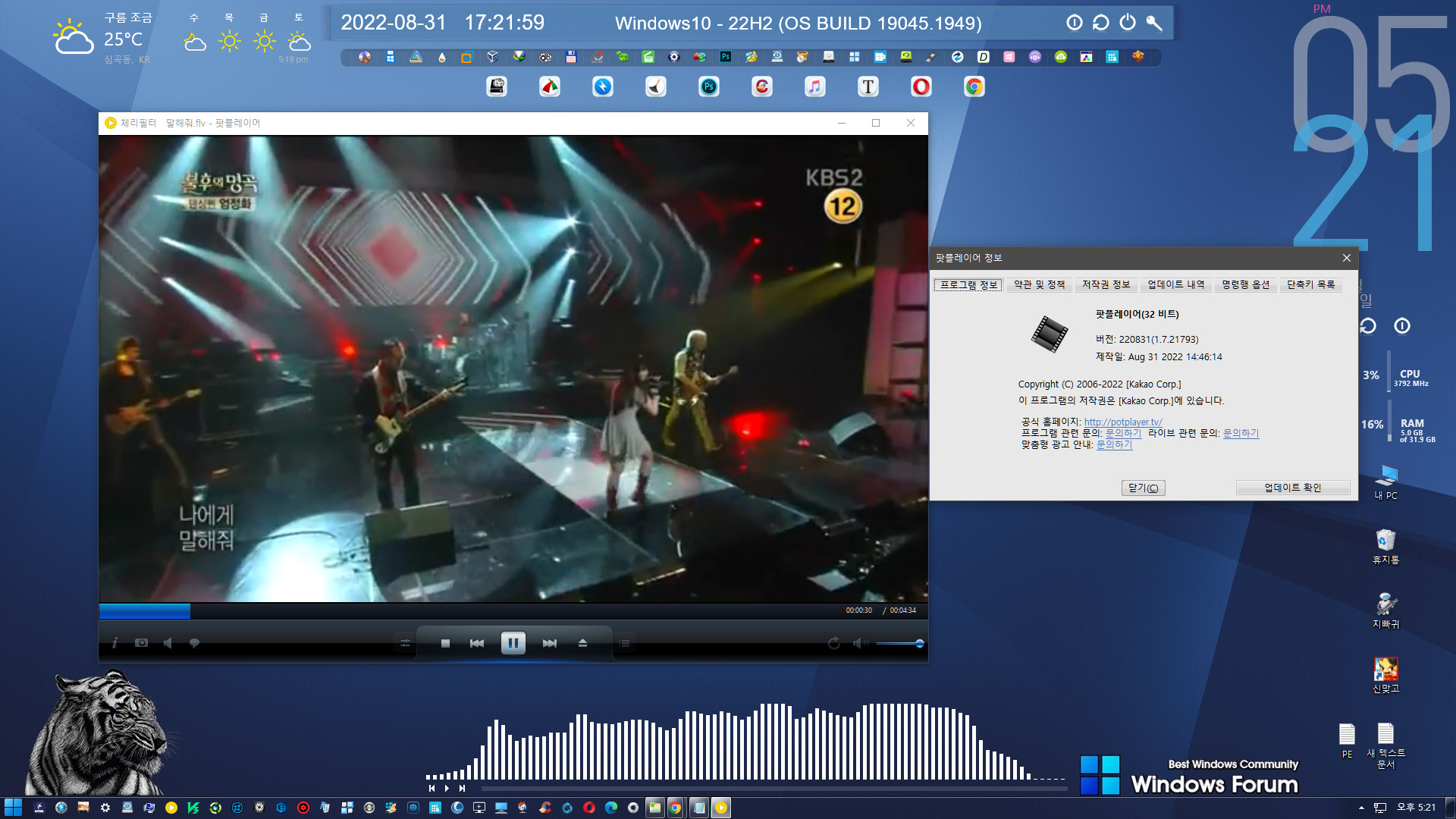Open the 새 텍스트 문서 file
The height and width of the screenshot is (819, 1456).
1386,746
